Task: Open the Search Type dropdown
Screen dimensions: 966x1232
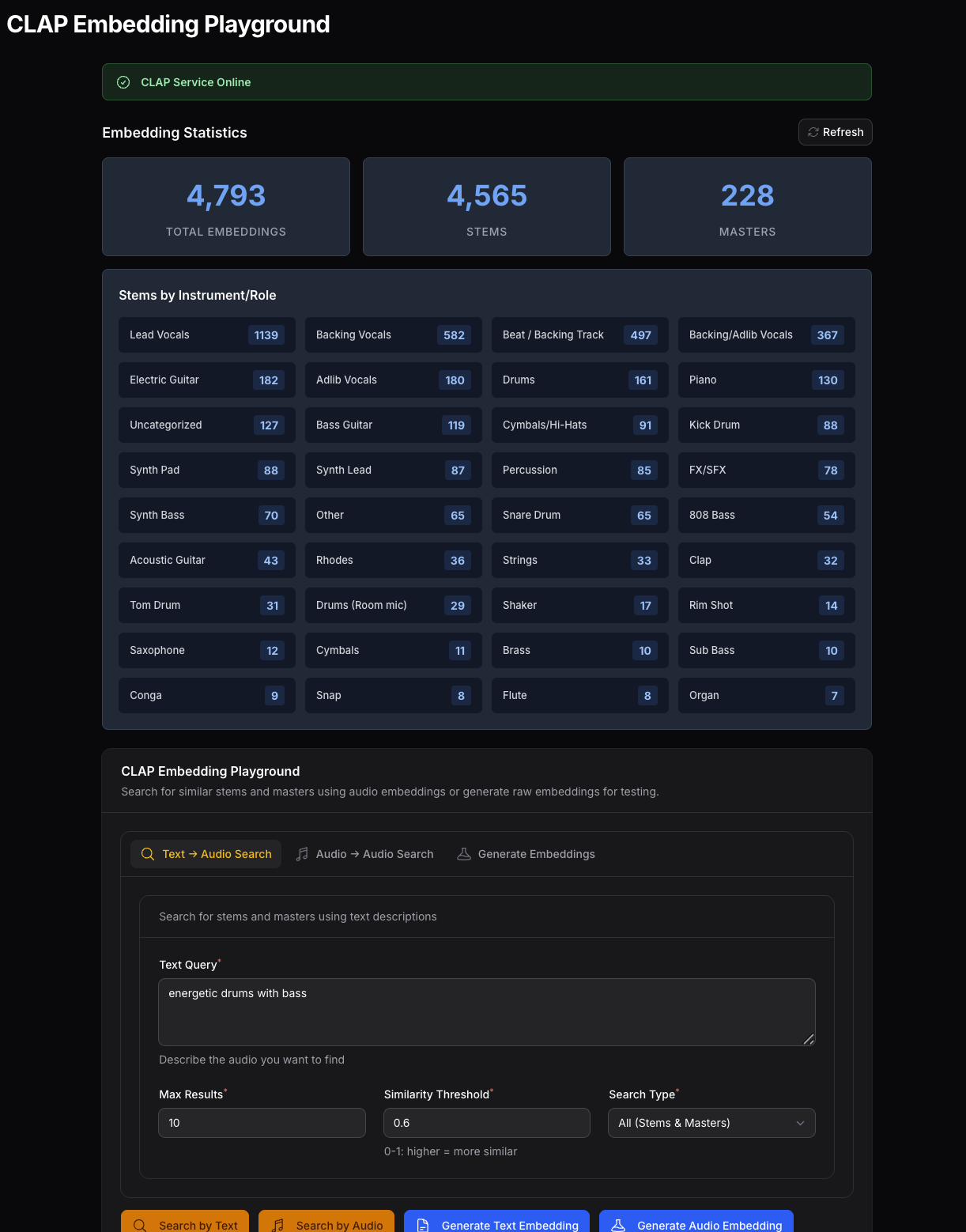Action: [x=711, y=1122]
